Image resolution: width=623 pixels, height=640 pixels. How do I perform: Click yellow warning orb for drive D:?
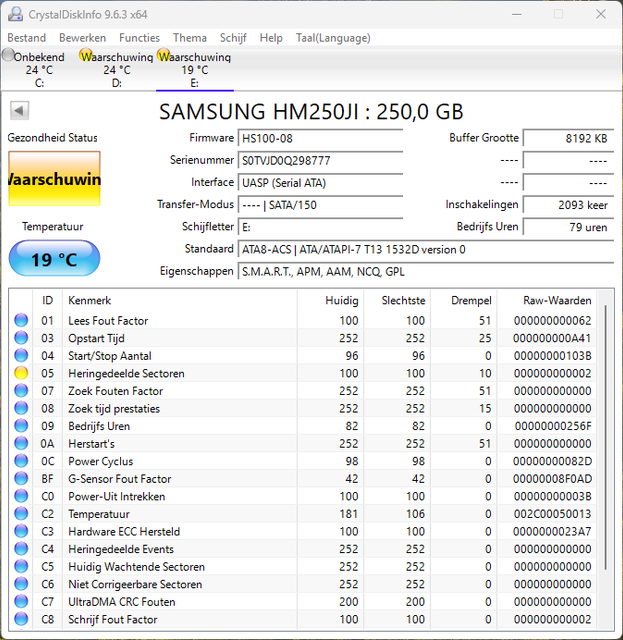click(86, 55)
